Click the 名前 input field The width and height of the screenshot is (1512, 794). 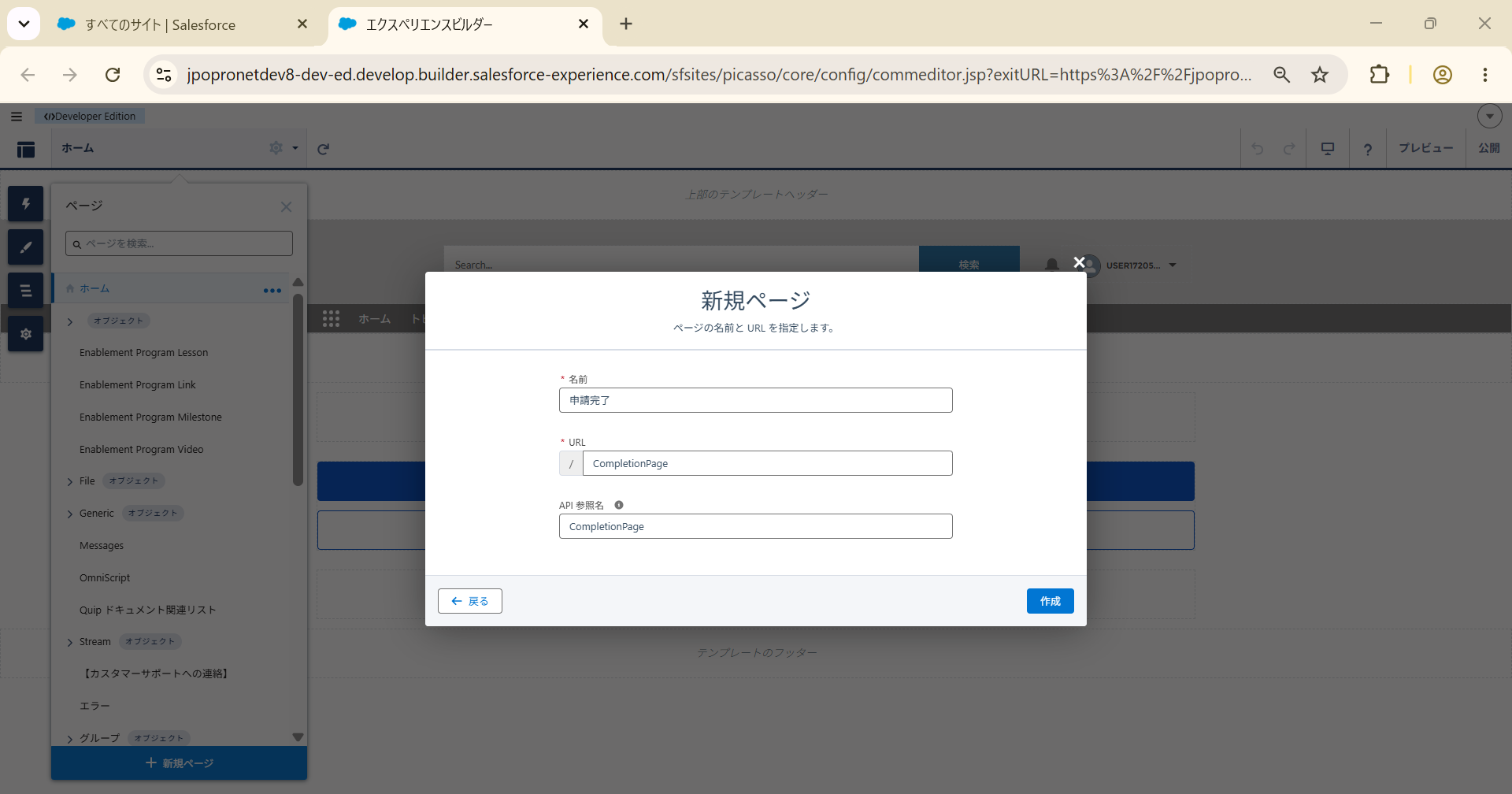coord(756,400)
